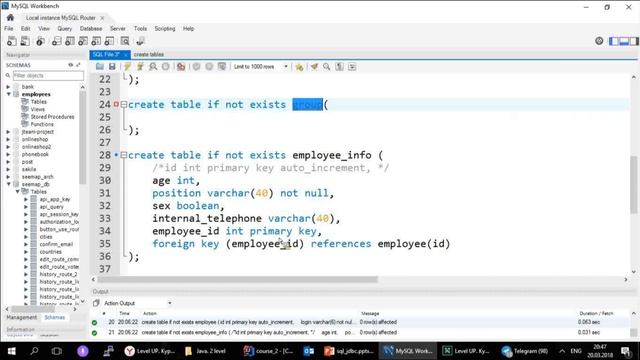Click the editor horizontal scrollbar thumb

pyautogui.click(x=237, y=280)
